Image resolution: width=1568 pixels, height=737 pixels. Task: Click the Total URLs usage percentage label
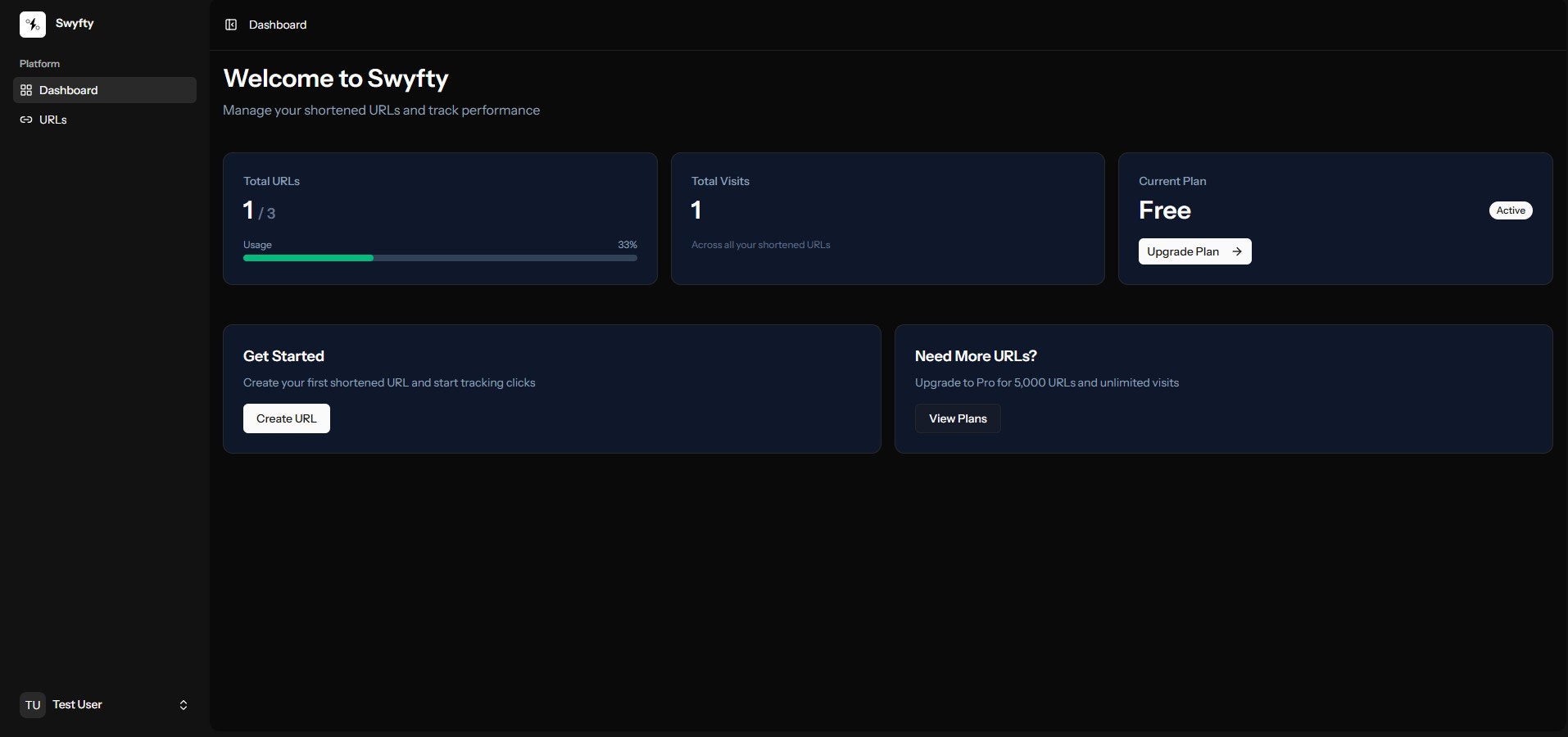[627, 245]
